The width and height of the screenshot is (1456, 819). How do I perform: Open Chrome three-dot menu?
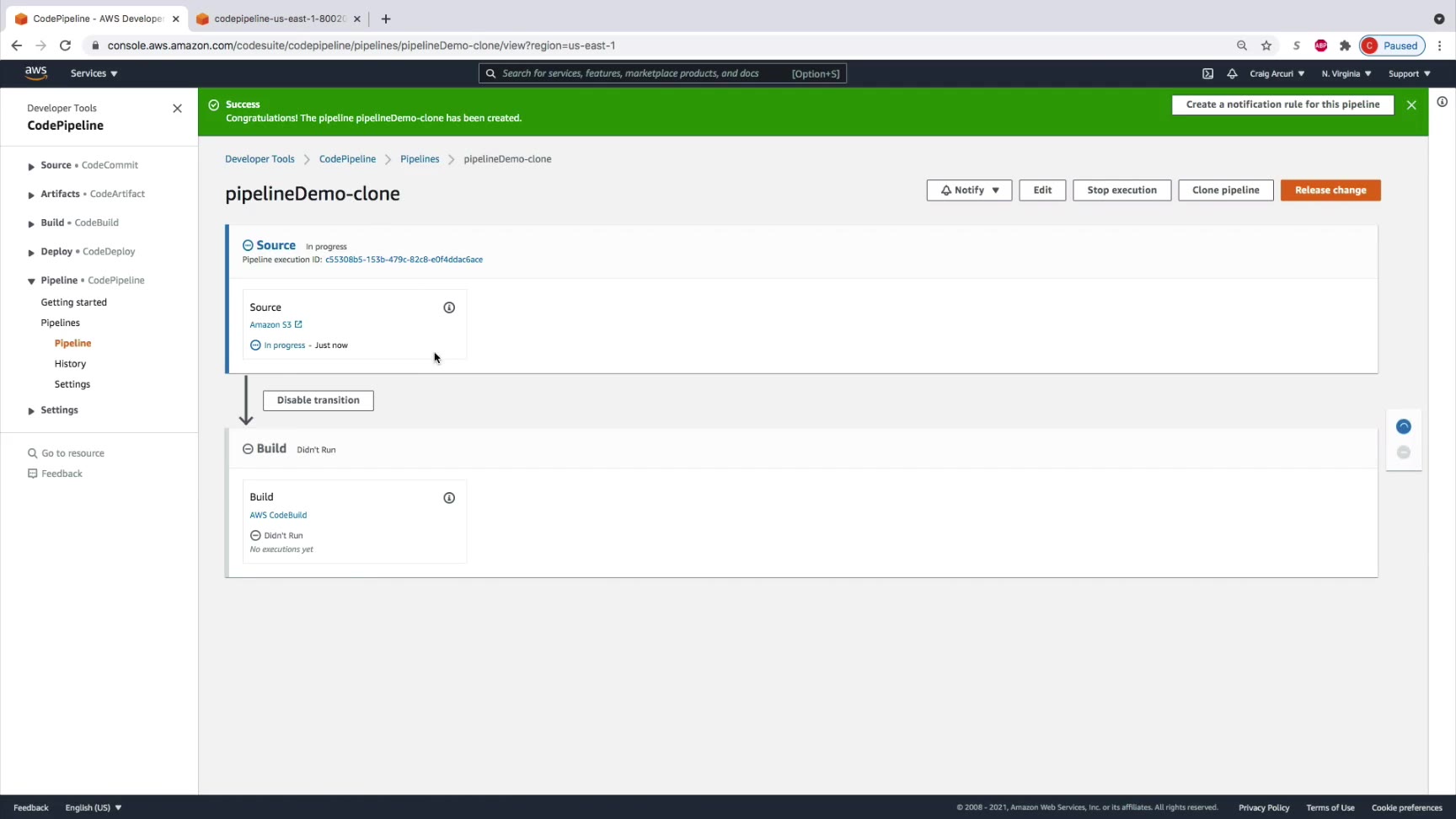click(x=1440, y=45)
